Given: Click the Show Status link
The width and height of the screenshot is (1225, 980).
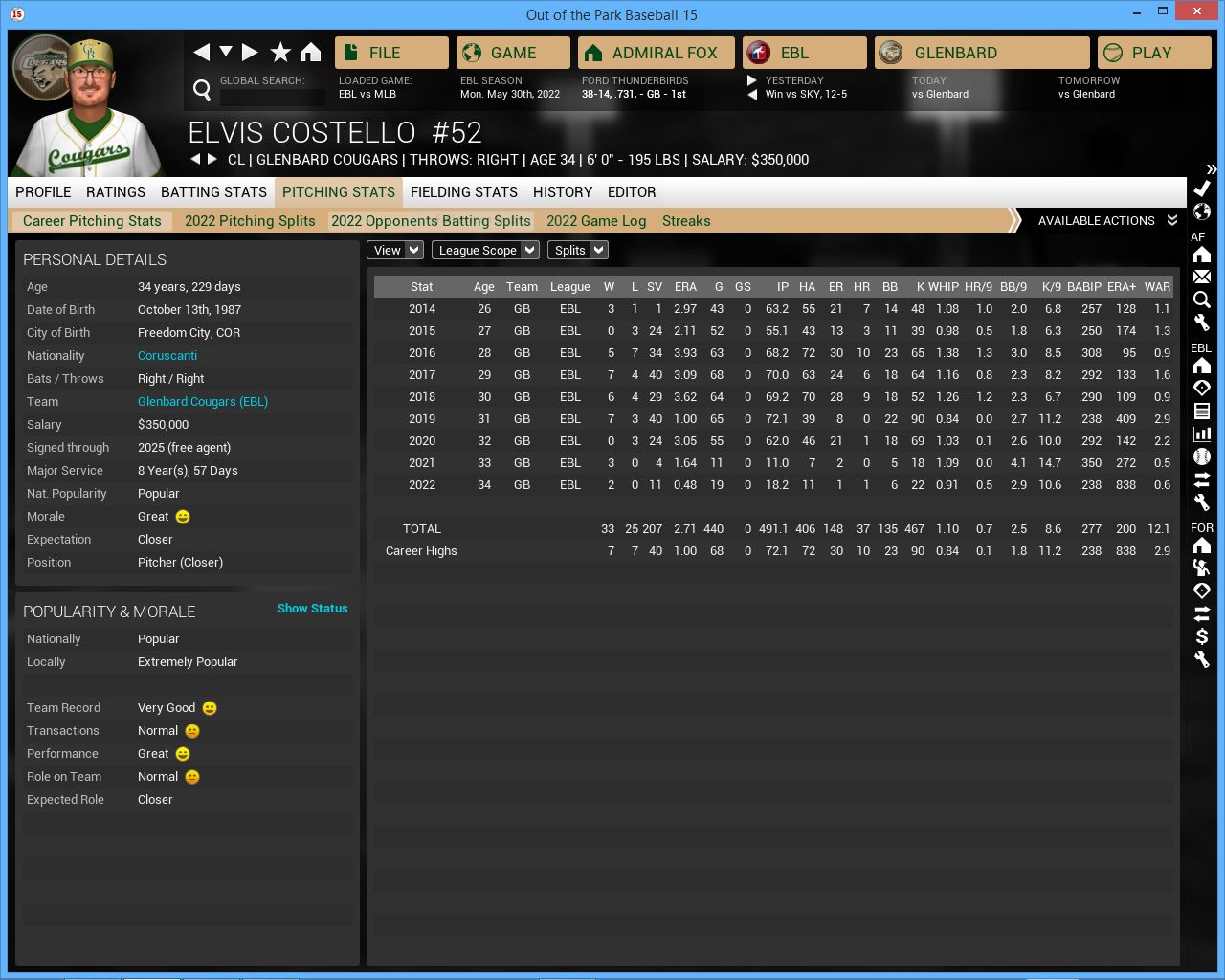Looking at the screenshot, I should 312,609.
